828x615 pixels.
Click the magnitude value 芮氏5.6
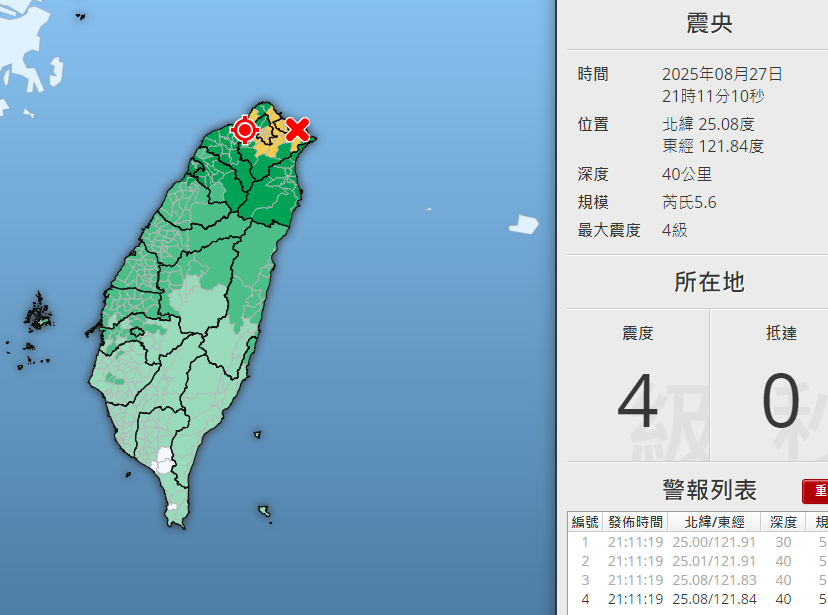coord(689,203)
